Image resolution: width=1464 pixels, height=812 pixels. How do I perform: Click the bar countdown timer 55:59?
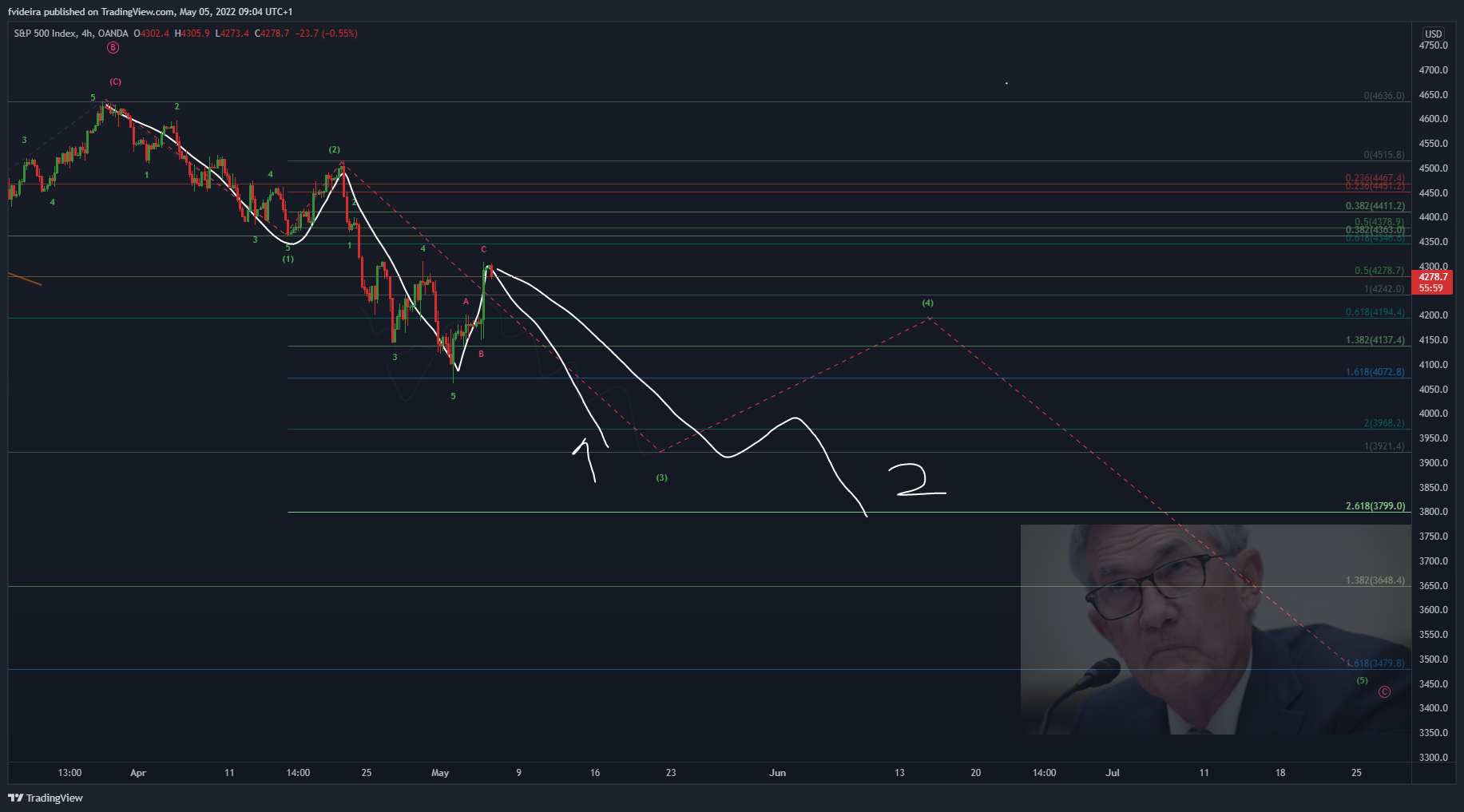point(1431,288)
